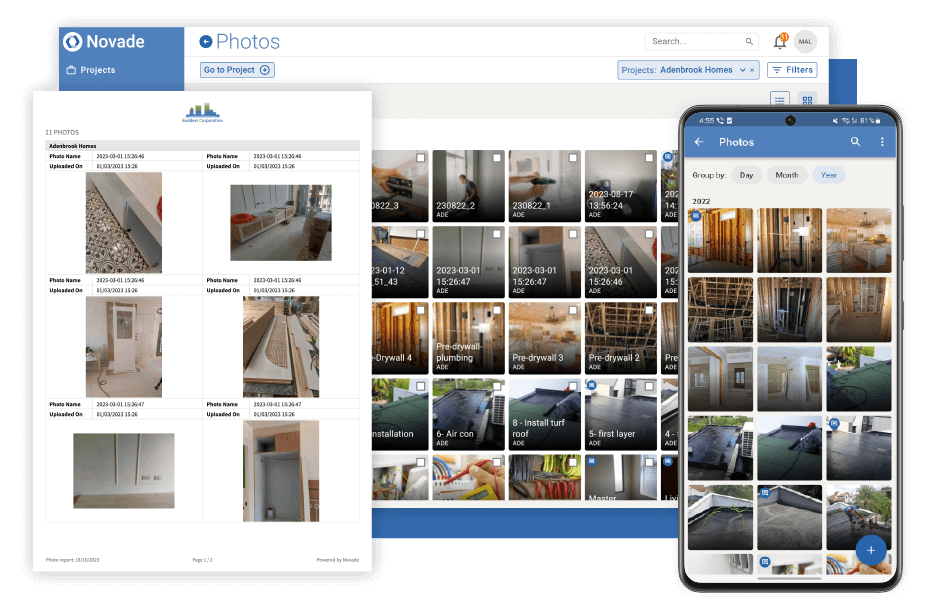Open the three-dot overflow menu in mobile Photos
Screen dimensions: 930x600
click(x=882, y=142)
